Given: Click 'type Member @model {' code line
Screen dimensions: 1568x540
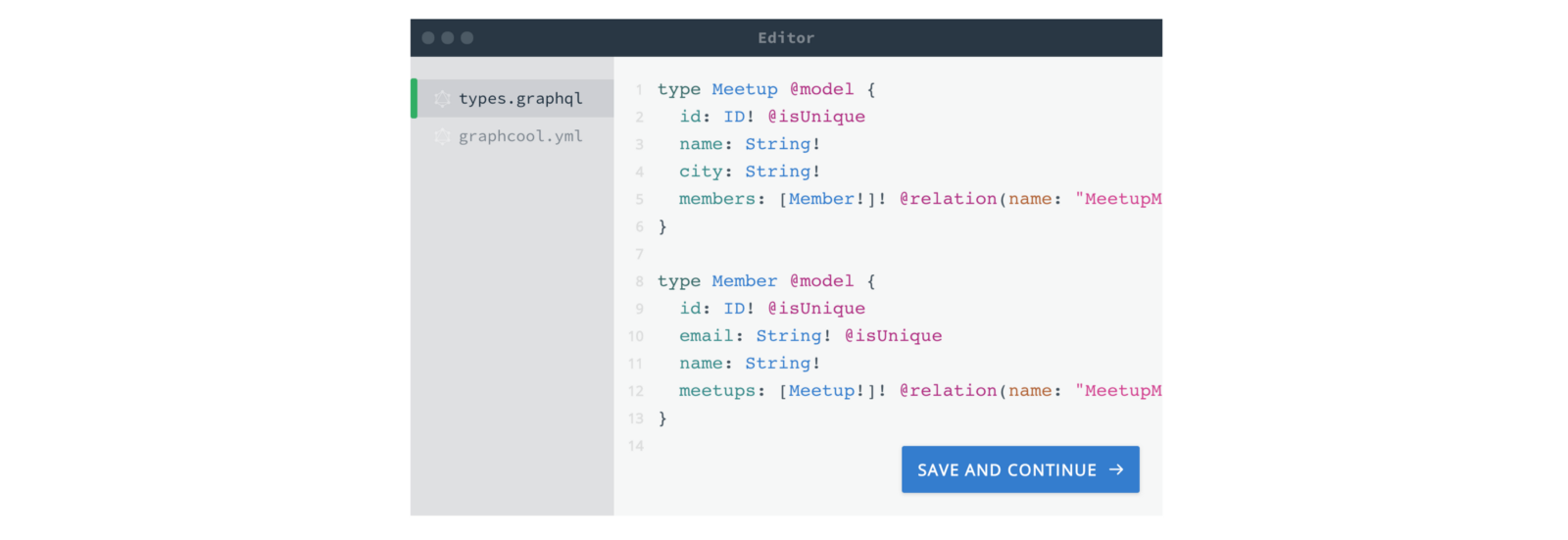Looking at the screenshot, I should click(x=766, y=281).
